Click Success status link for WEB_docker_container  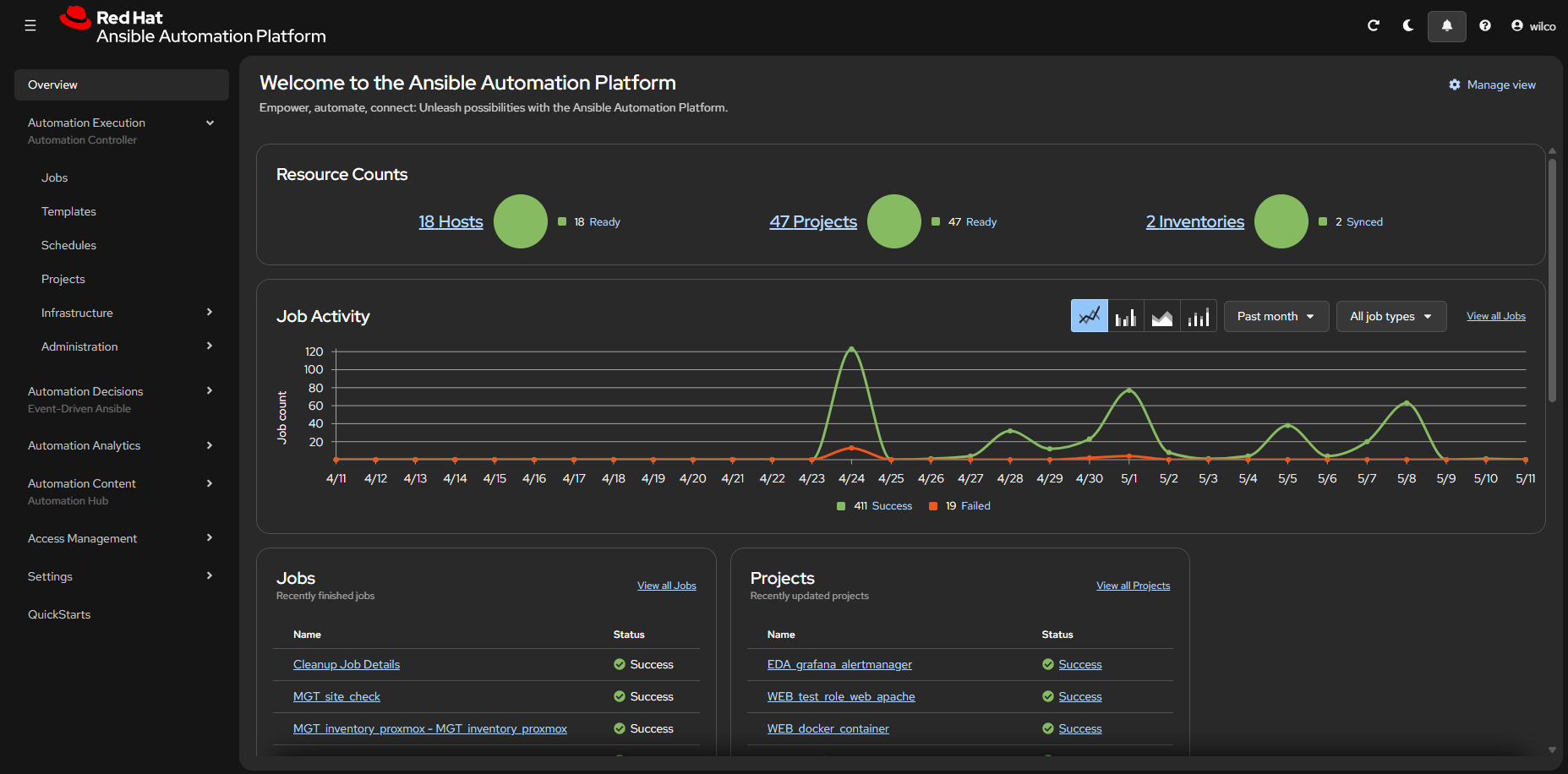[x=1080, y=728]
